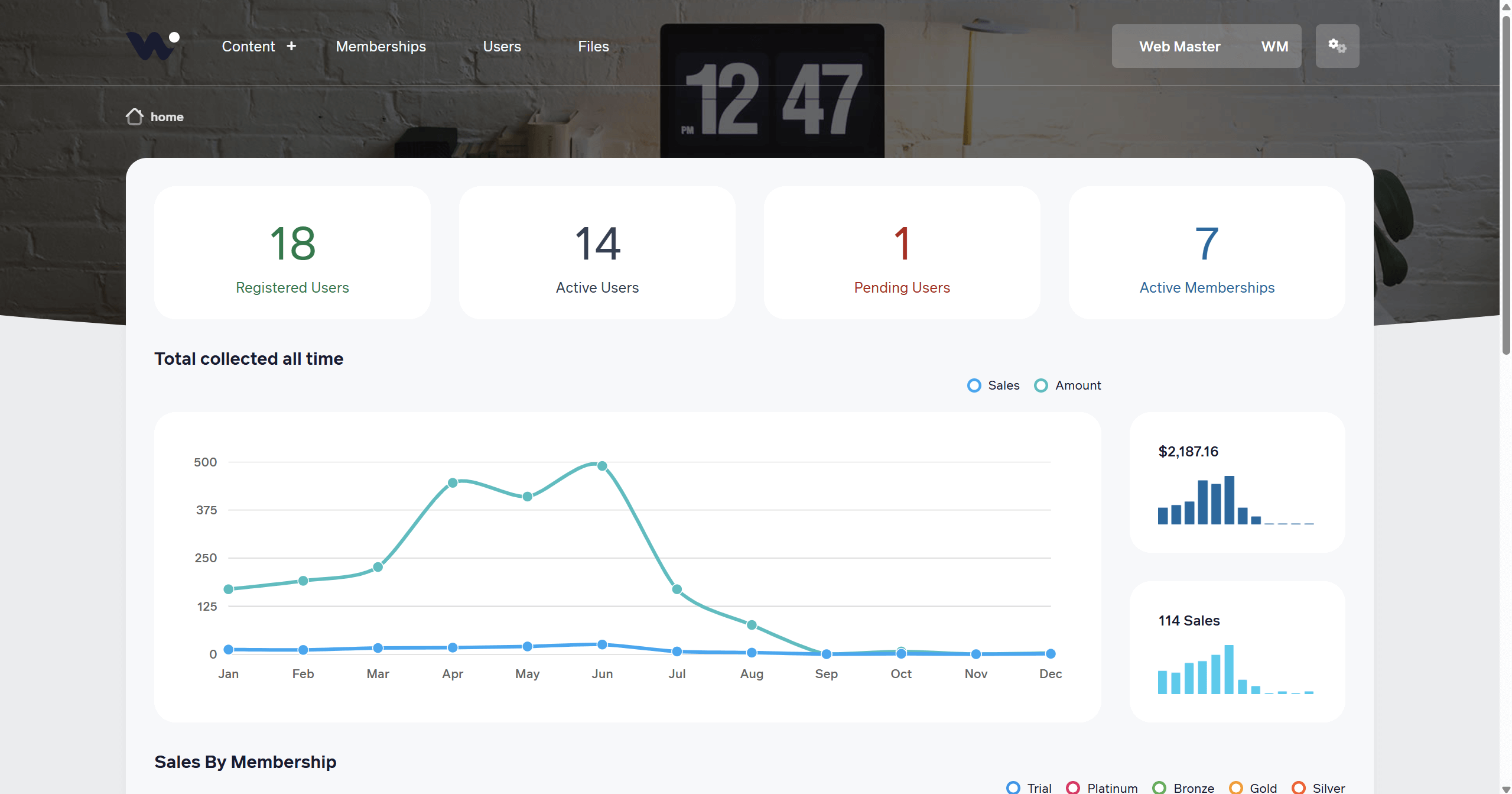Toggle the Gold series in the legend
The width and height of the screenshot is (1512, 794).
(x=1236, y=787)
